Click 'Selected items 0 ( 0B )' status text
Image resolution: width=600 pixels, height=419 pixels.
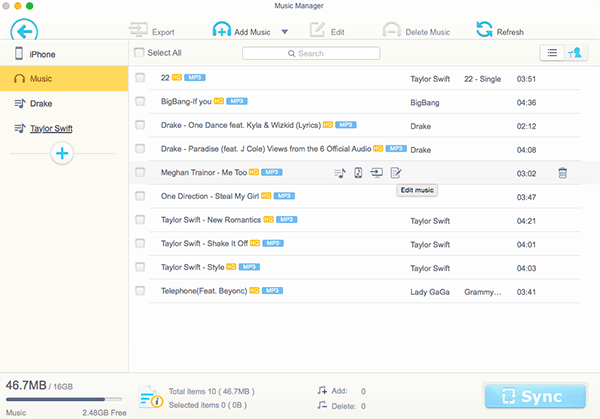point(207,405)
